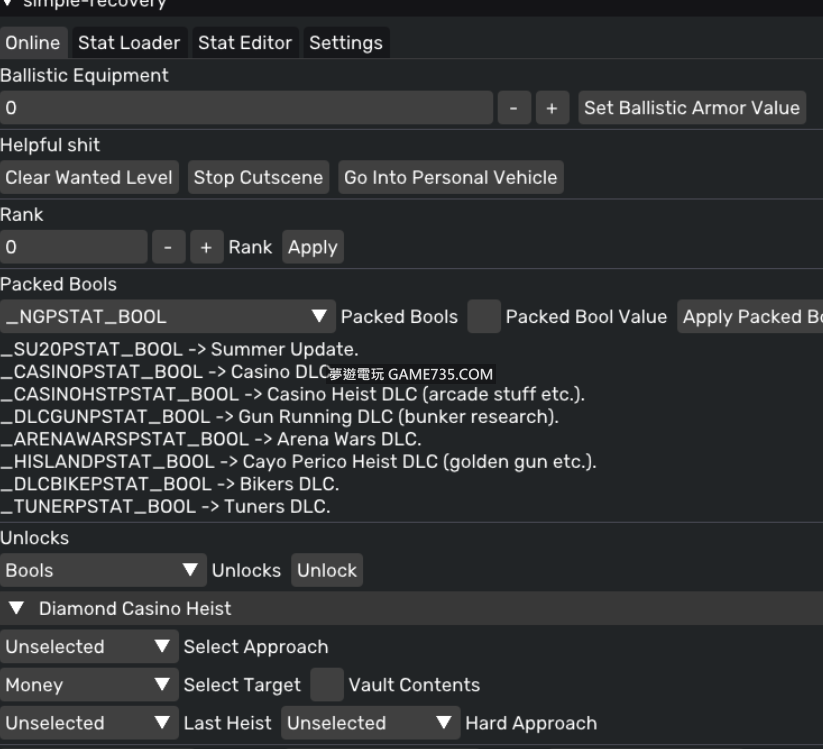Collapse the simple-recovery window header
The height and width of the screenshot is (749, 823).
8,4
